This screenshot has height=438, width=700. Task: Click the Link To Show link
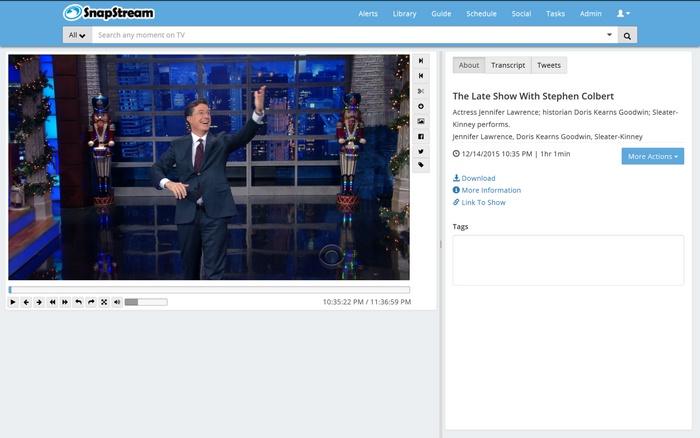pos(479,202)
